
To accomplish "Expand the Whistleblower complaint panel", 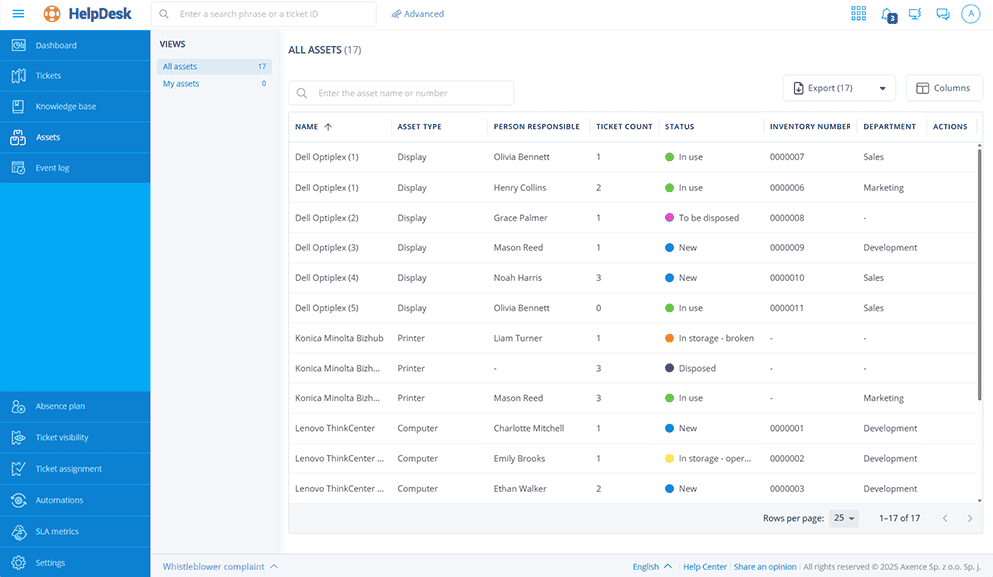I will (220, 566).
